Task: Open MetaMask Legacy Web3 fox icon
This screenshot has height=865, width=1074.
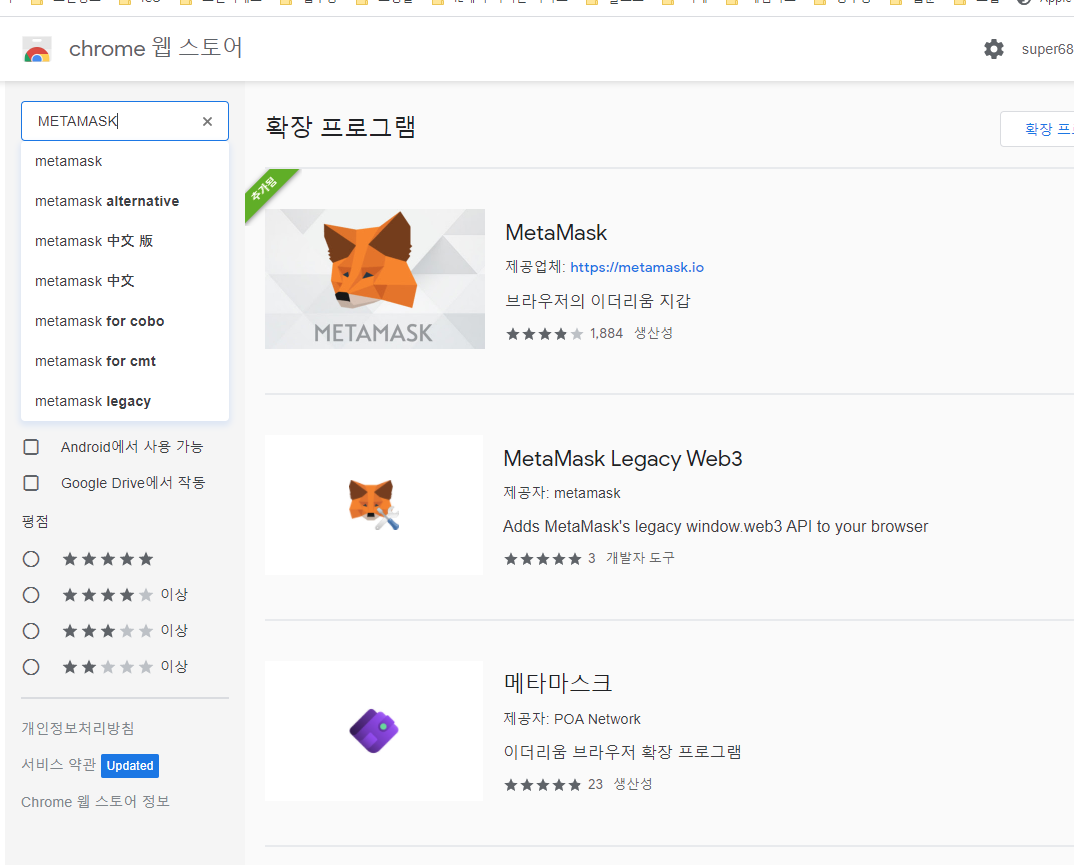Action: [x=374, y=505]
